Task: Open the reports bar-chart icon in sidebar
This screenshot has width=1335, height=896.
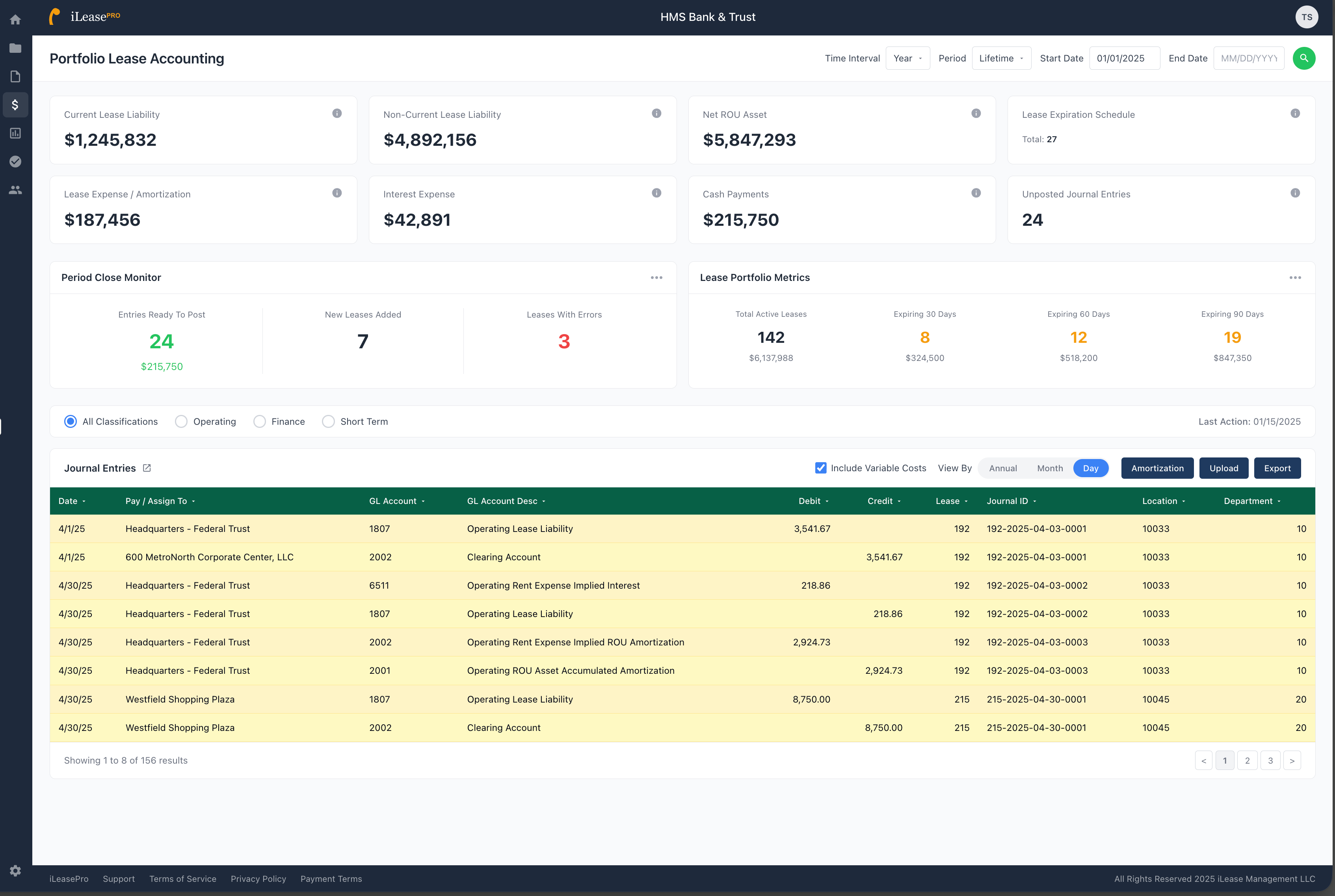Action: tap(15, 133)
